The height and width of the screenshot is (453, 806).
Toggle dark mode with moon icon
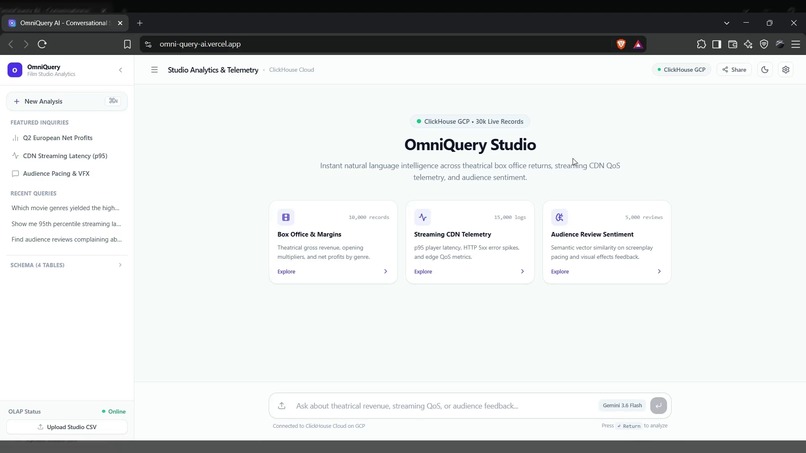765,70
